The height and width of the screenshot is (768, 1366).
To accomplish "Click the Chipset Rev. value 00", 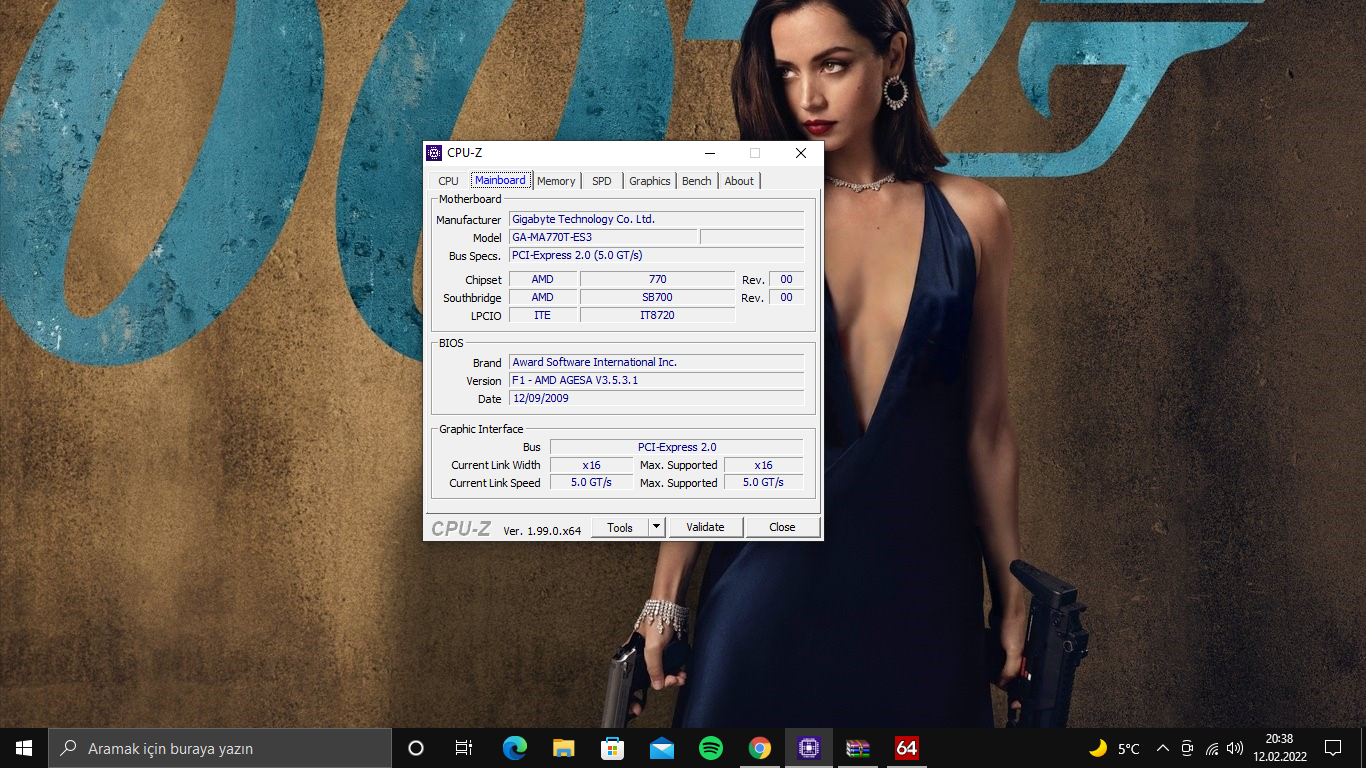I will (786, 279).
